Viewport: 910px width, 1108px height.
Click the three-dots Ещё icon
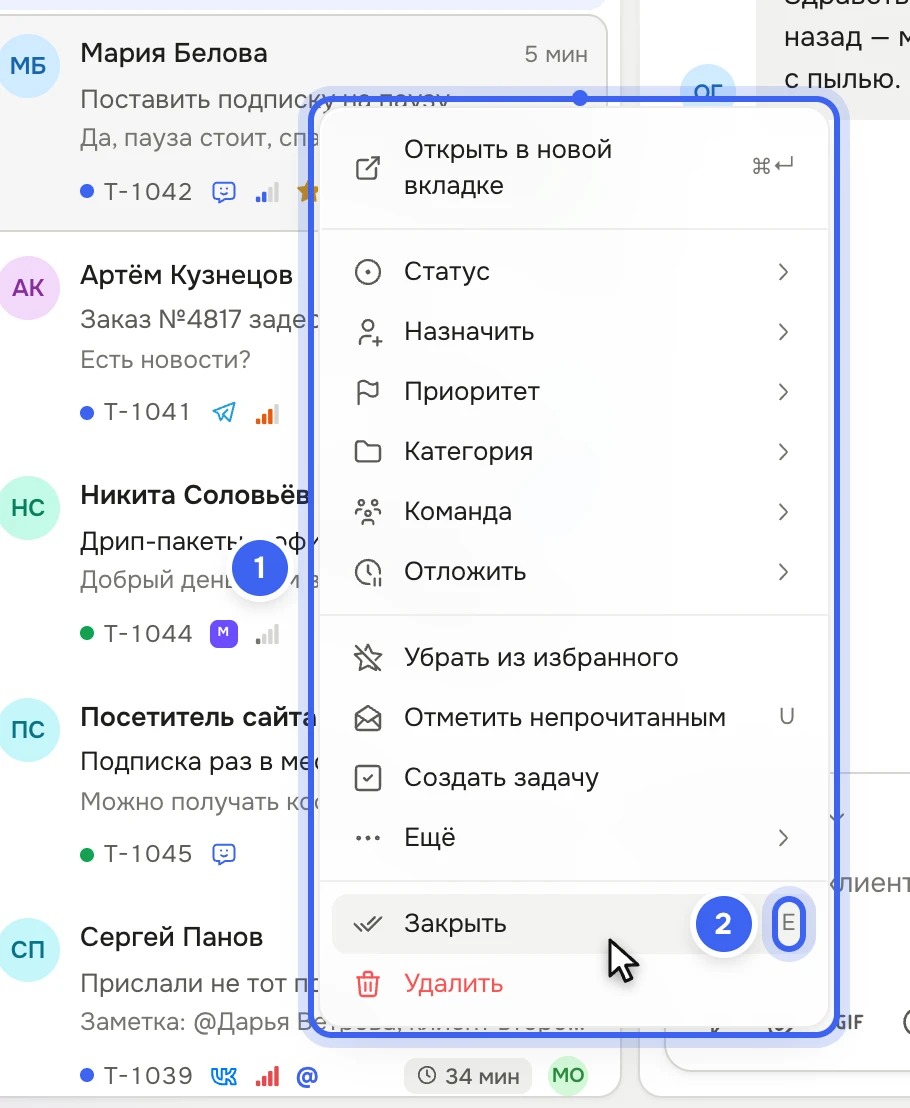(367, 838)
